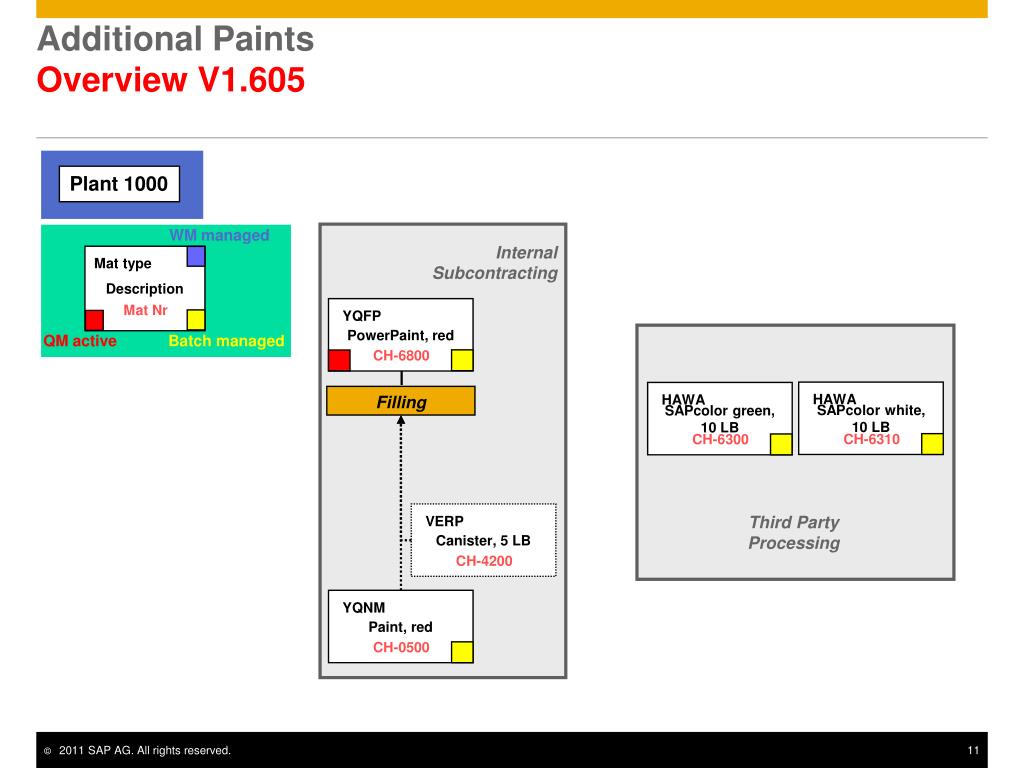Click the blue WM managed legend square
1024x768 pixels.
(196, 257)
